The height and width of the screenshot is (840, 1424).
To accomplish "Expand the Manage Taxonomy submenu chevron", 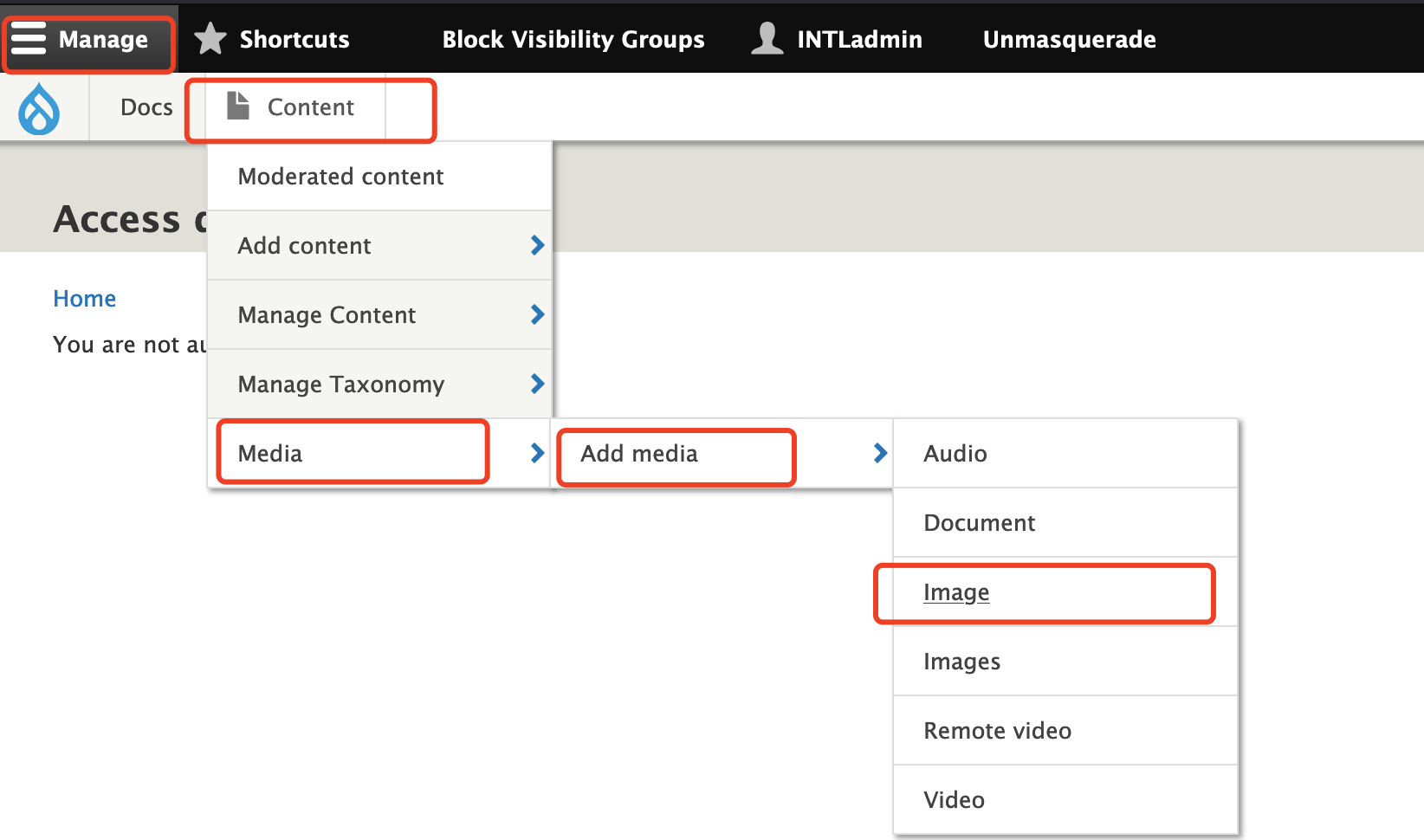I will pos(537,384).
